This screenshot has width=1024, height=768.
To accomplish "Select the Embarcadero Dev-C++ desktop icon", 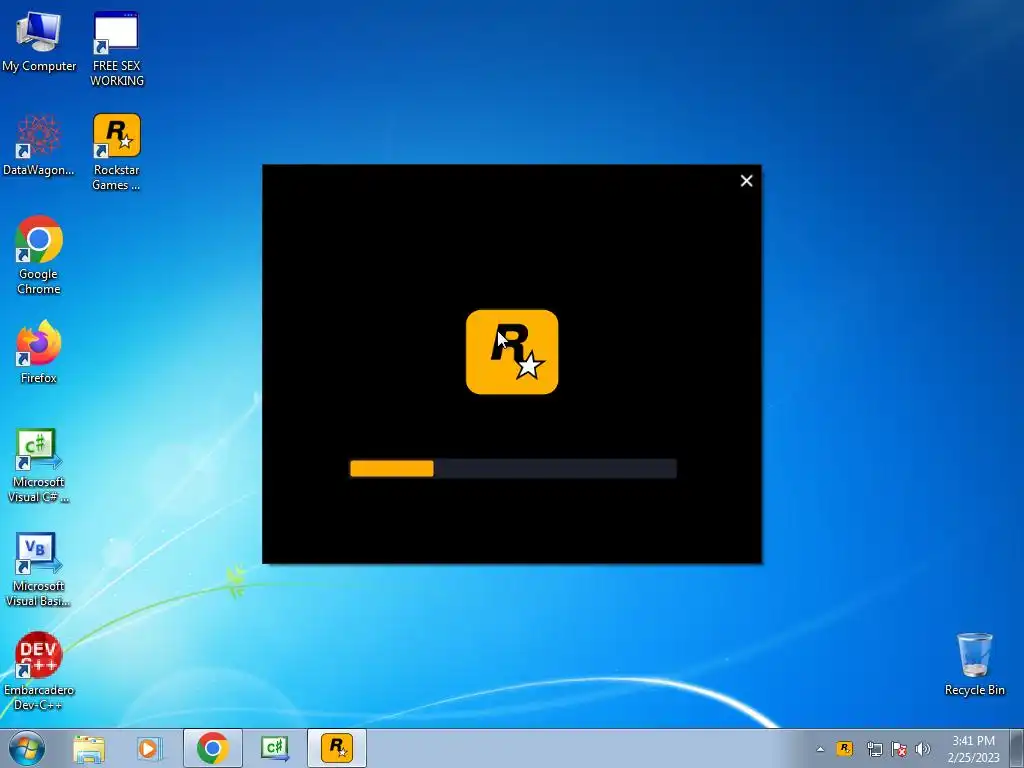I will [x=39, y=671].
